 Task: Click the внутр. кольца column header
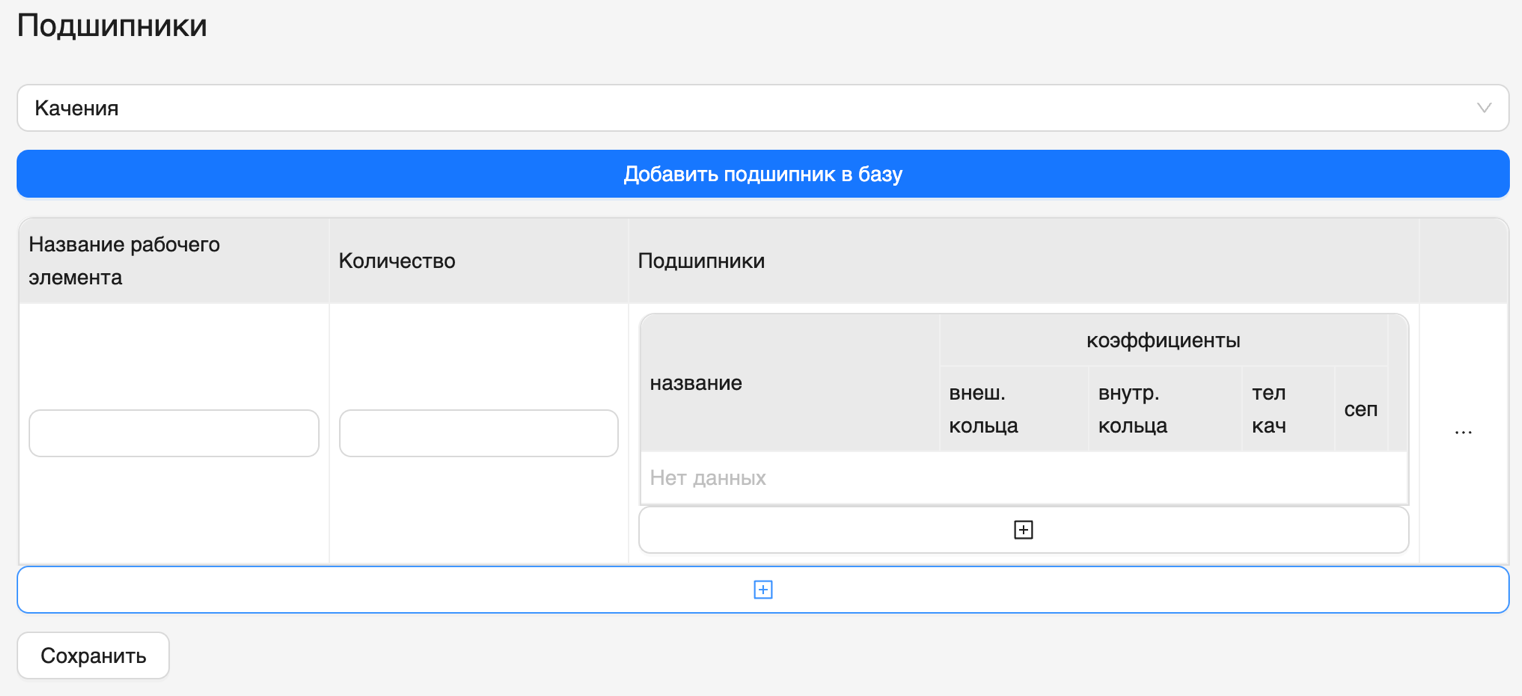1163,407
